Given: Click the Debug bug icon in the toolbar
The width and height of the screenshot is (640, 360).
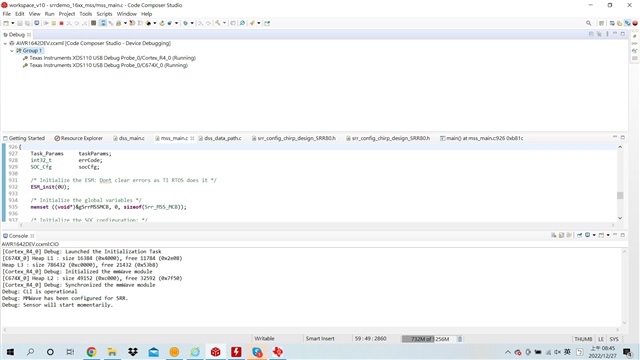Looking at the screenshot, I should tap(185, 23).
